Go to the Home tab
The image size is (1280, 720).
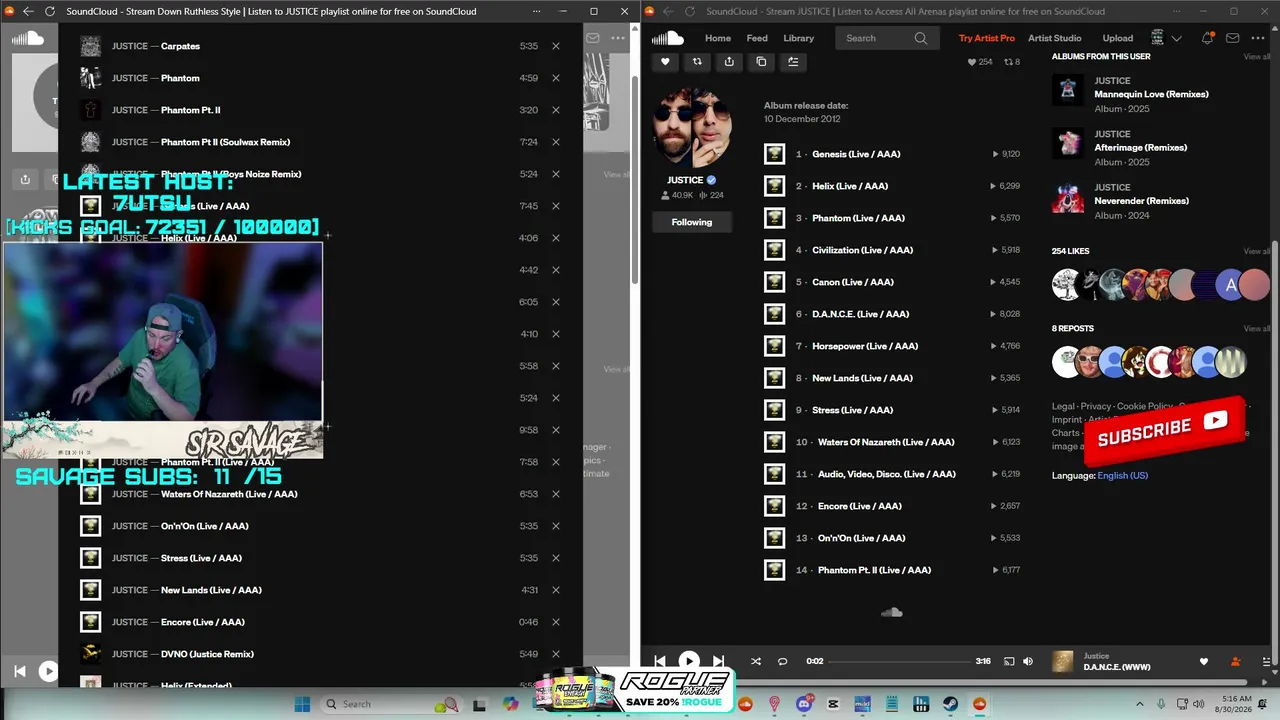coord(718,38)
